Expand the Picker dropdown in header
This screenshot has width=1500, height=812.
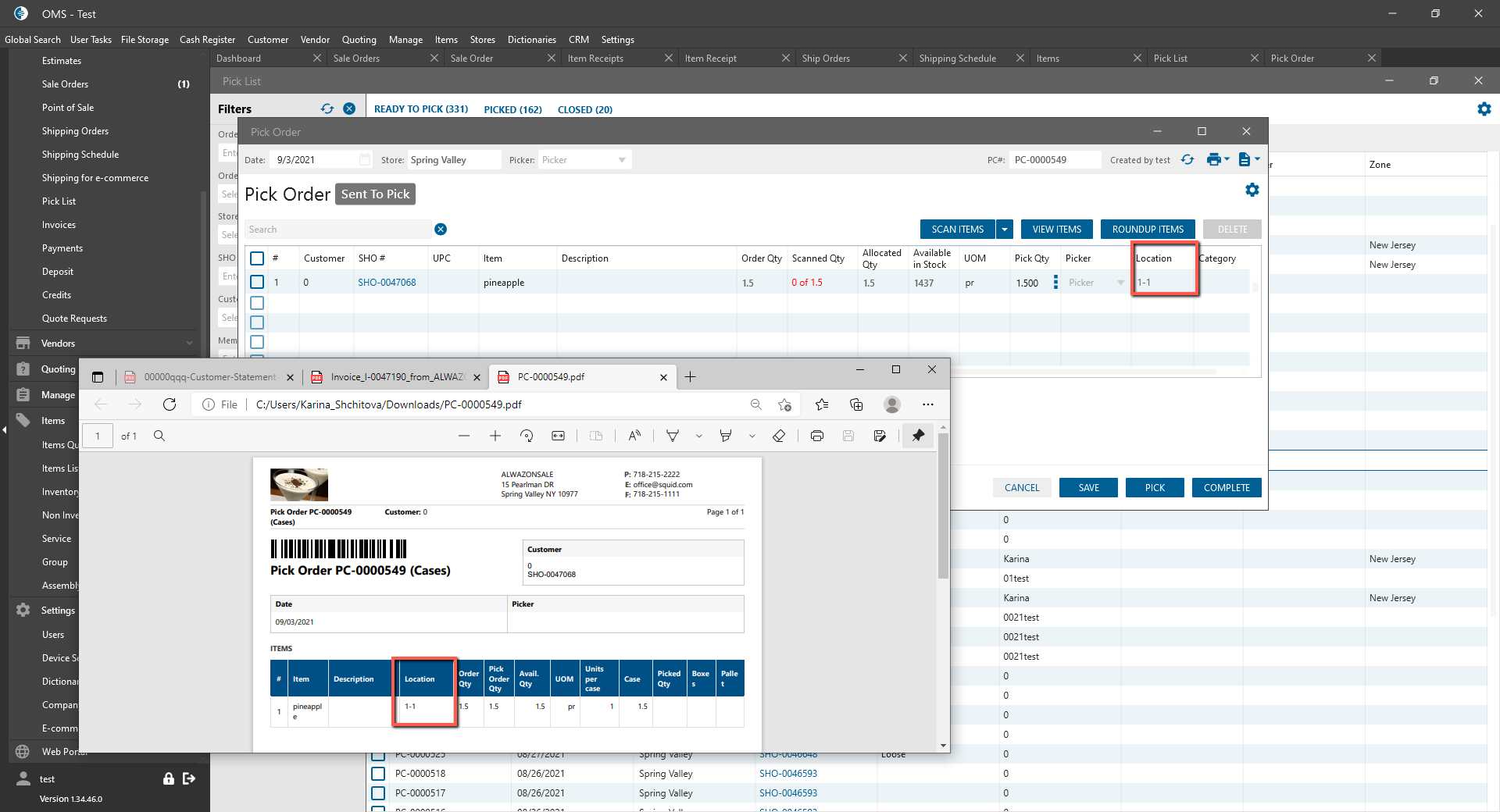(x=622, y=160)
